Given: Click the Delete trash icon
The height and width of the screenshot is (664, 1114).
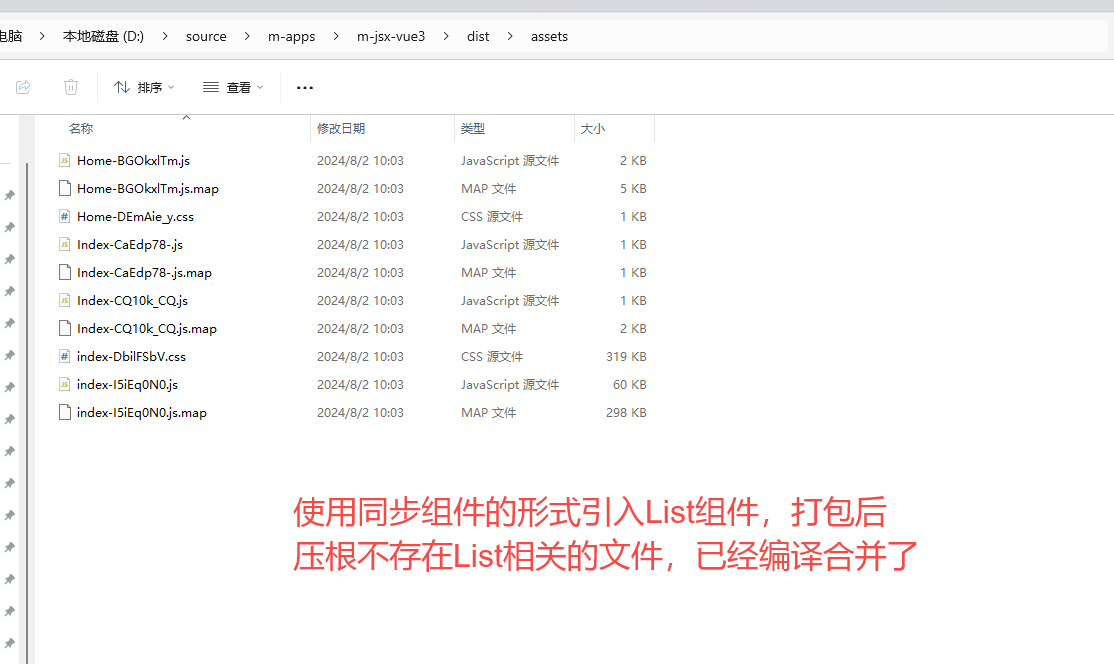Looking at the screenshot, I should [70, 87].
